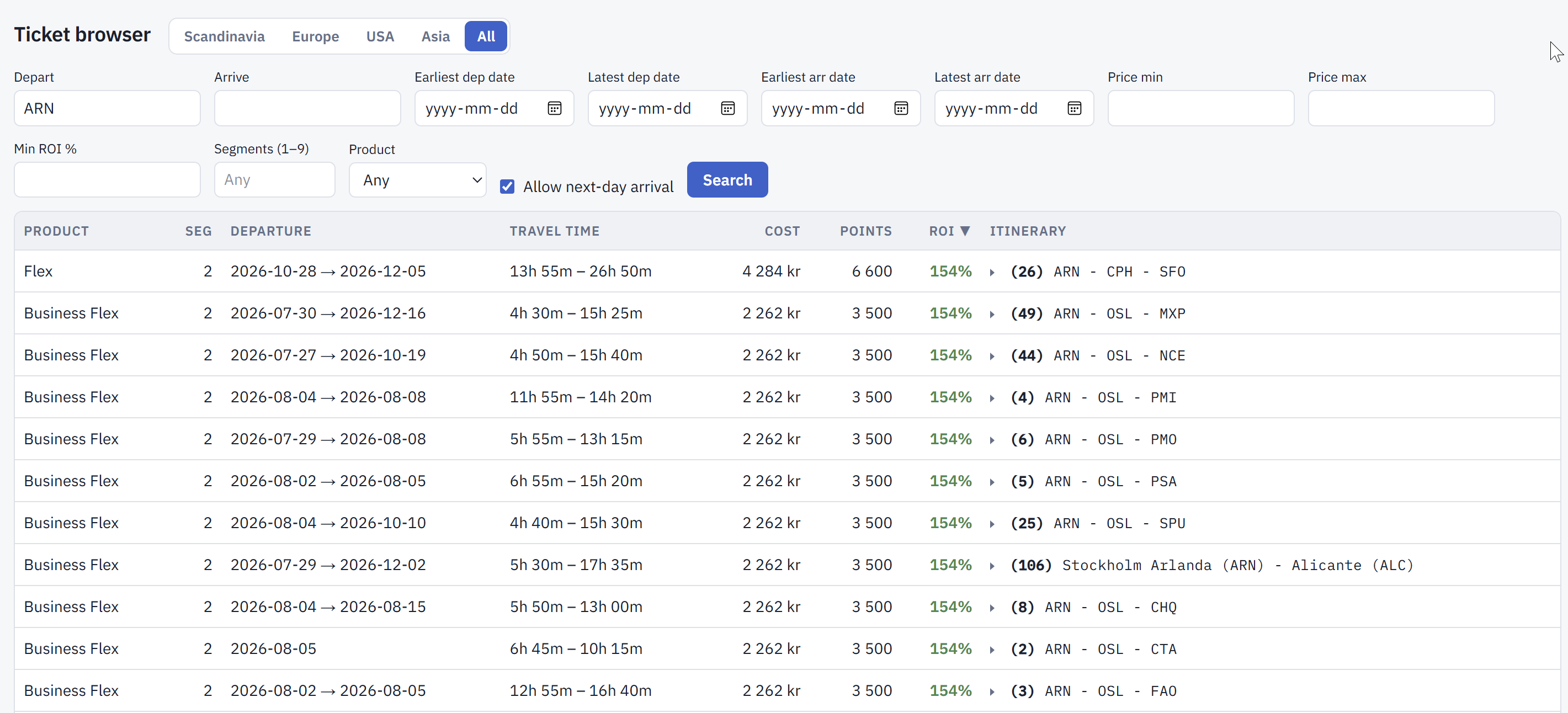Sort by the Cost column header
Screen dimensions: 1568x713
[782, 231]
